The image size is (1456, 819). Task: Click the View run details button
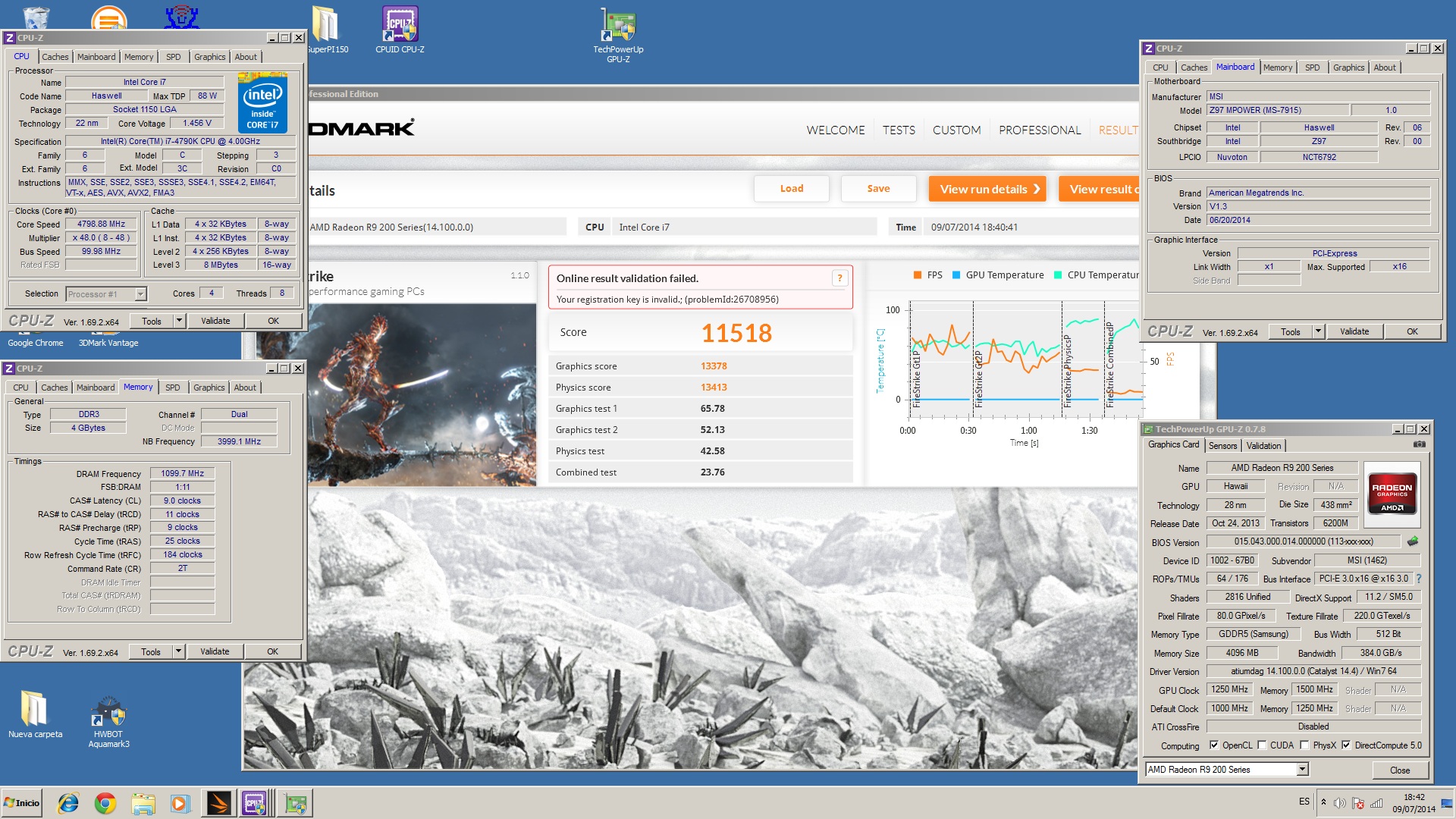coord(987,190)
